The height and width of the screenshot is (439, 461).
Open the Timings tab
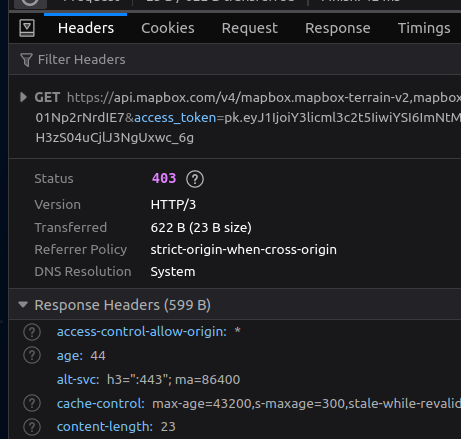coord(424,28)
